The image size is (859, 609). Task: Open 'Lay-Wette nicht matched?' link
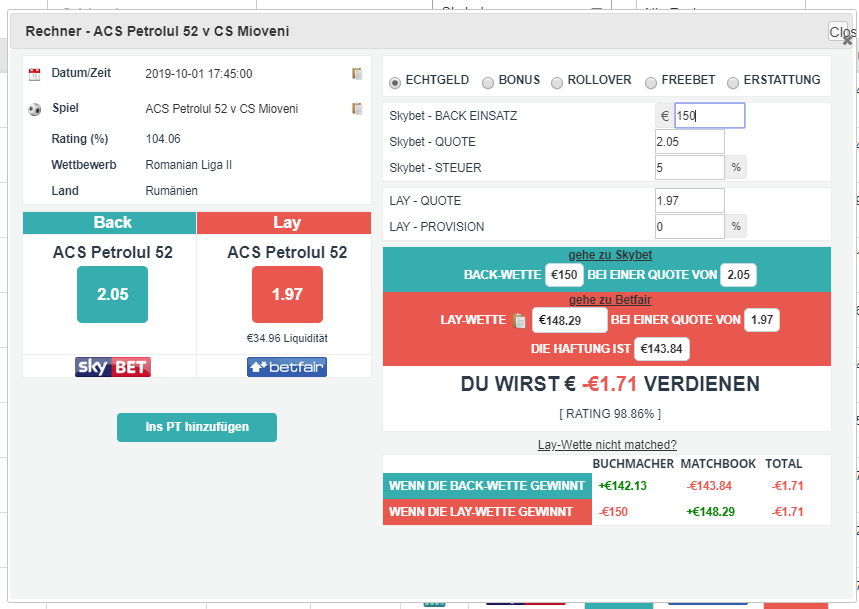(x=607, y=445)
